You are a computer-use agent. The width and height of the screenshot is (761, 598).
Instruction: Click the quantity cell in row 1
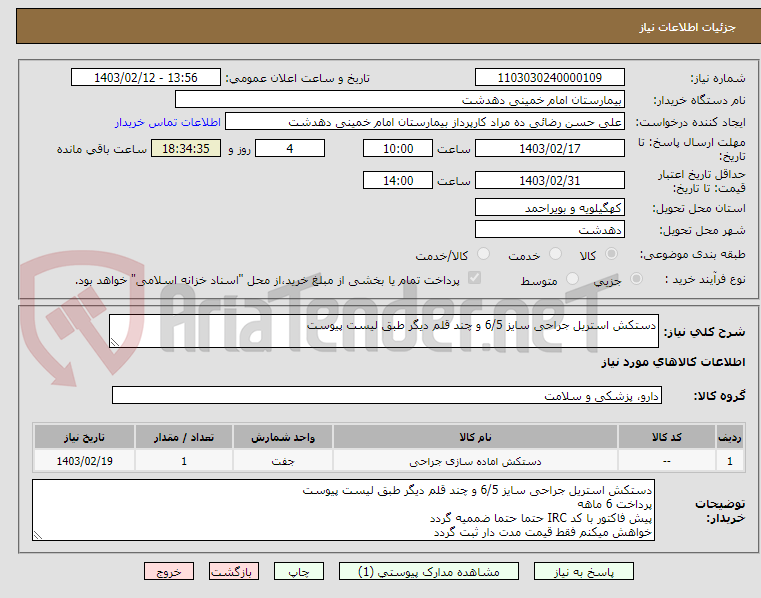(184, 461)
